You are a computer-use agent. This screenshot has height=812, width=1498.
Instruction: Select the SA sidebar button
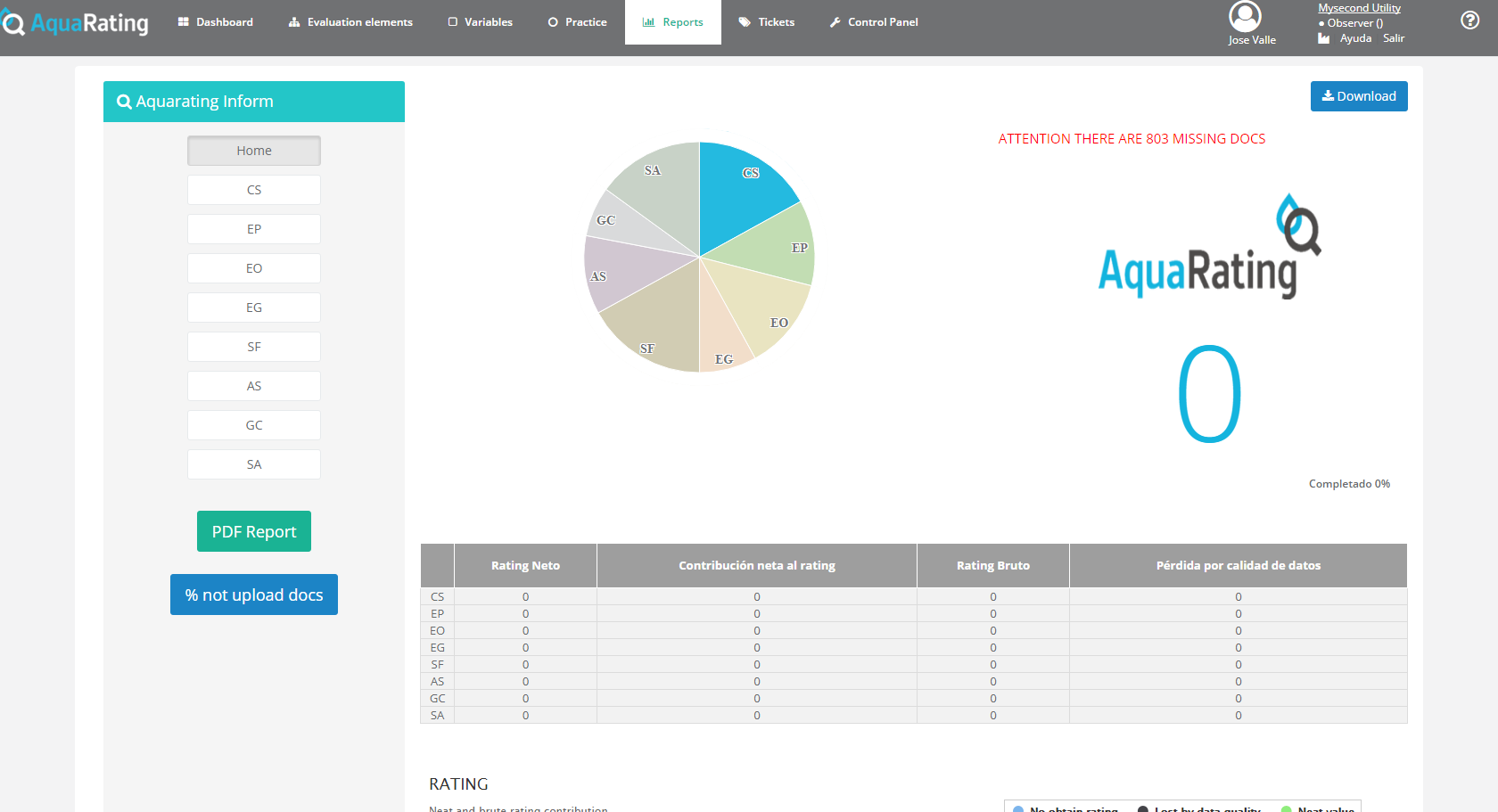(x=254, y=464)
